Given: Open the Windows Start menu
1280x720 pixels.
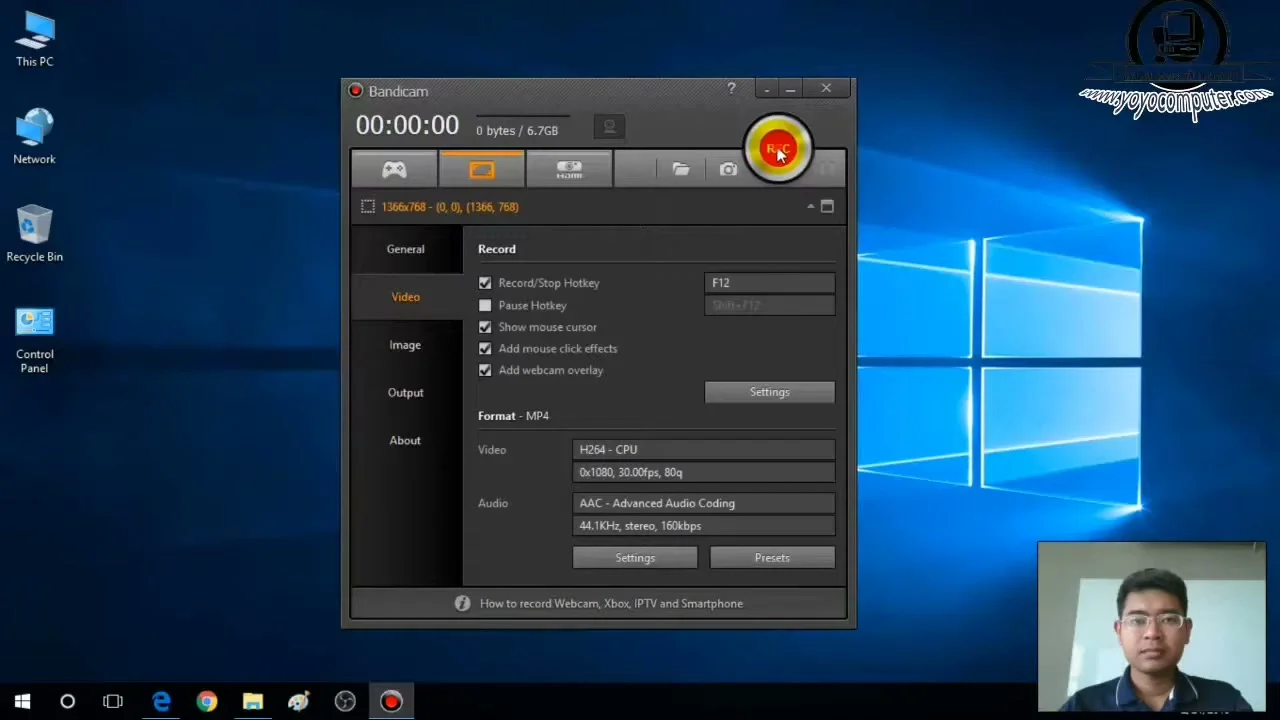Looking at the screenshot, I should [22, 701].
